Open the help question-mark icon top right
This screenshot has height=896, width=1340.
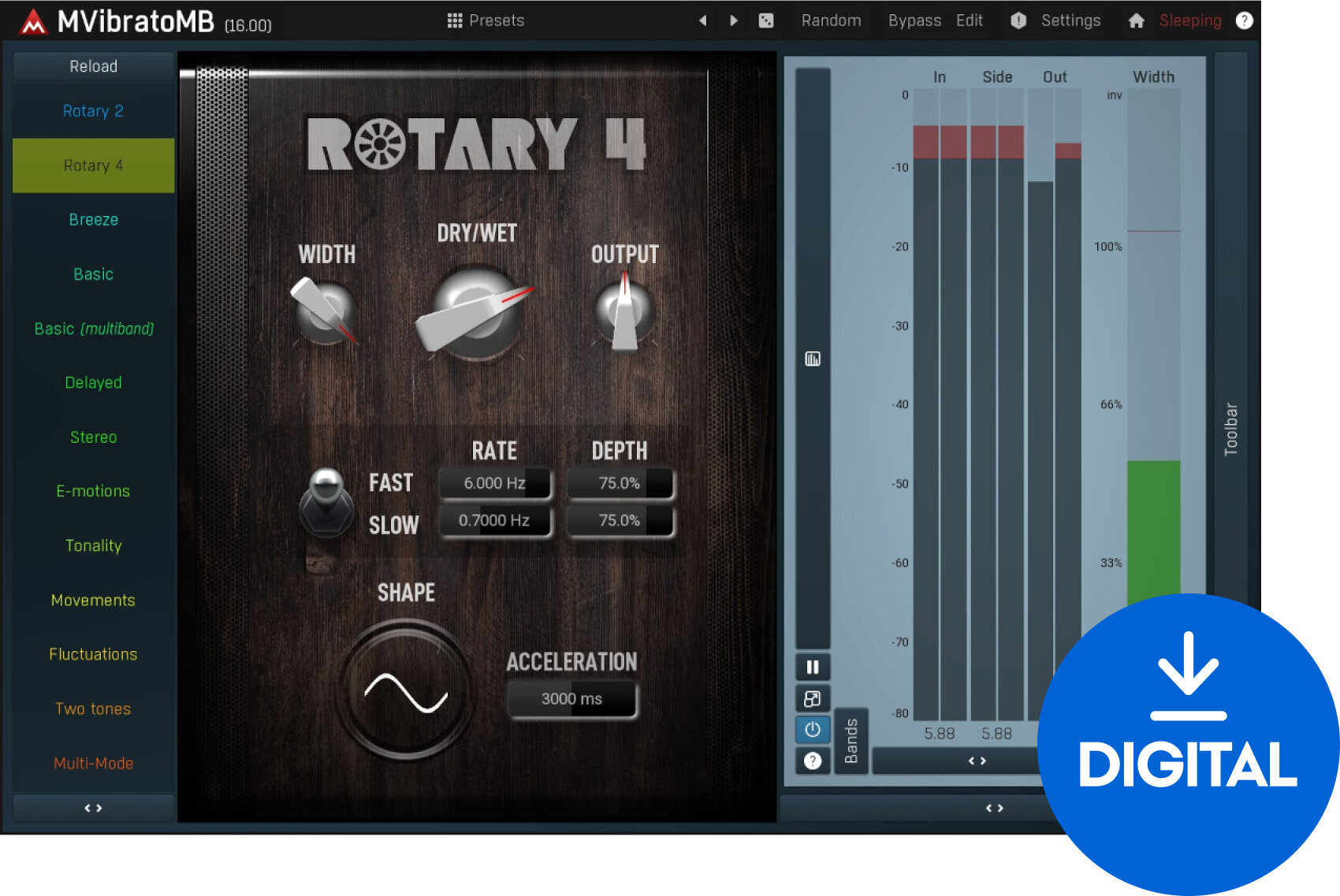point(1245,20)
